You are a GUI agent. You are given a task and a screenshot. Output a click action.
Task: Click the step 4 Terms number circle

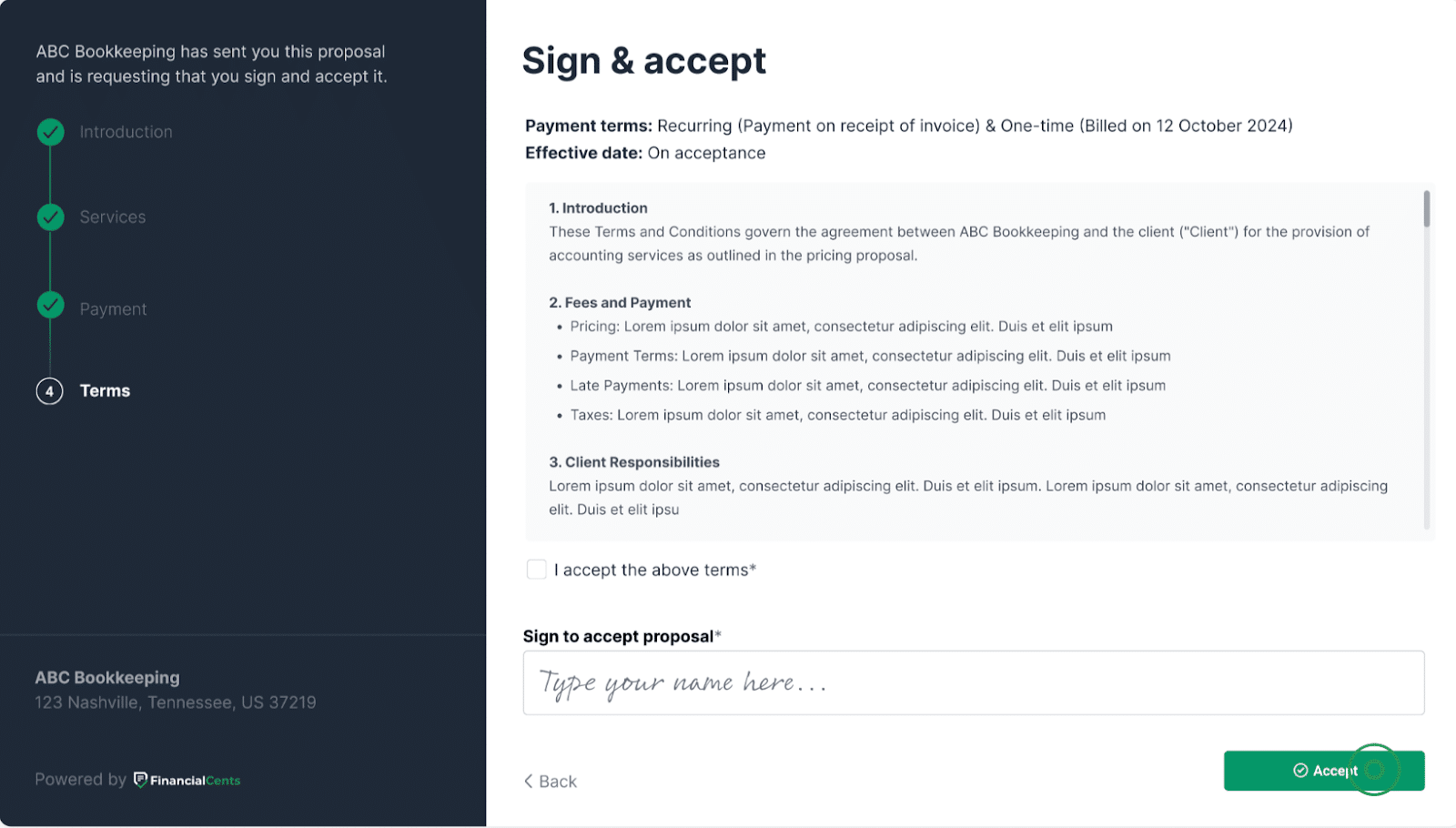point(50,391)
